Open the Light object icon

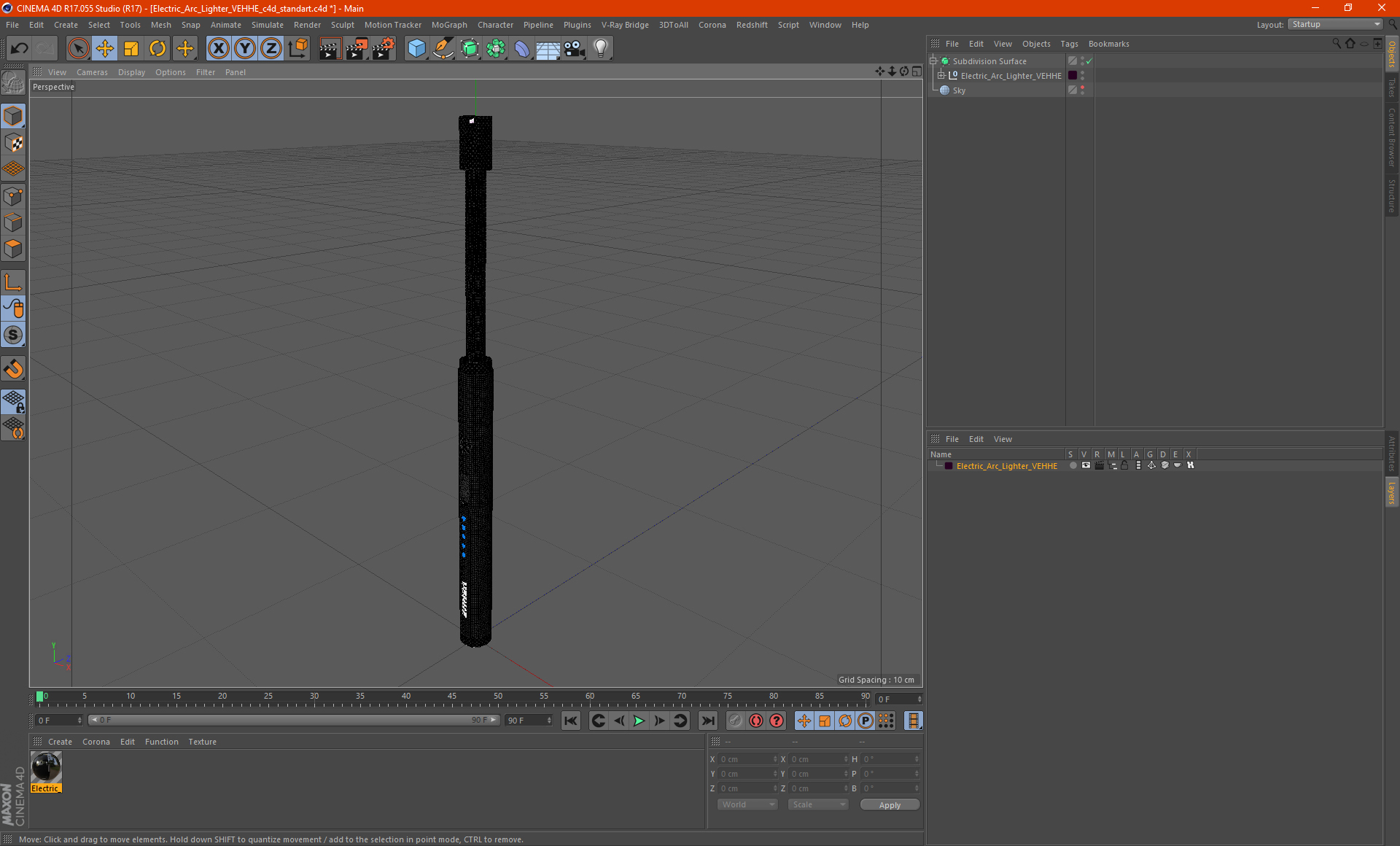tap(600, 49)
